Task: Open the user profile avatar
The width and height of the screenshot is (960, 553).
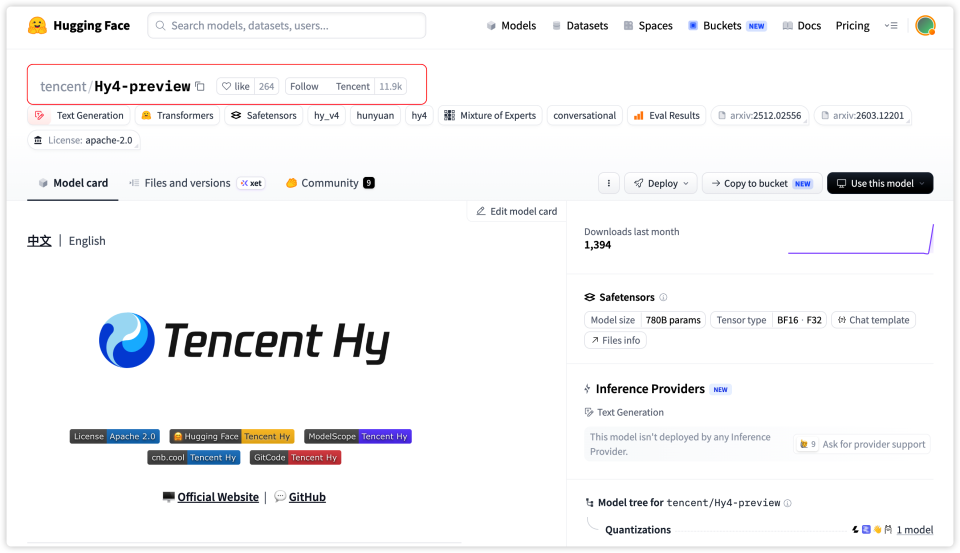Action: pyautogui.click(x=925, y=26)
